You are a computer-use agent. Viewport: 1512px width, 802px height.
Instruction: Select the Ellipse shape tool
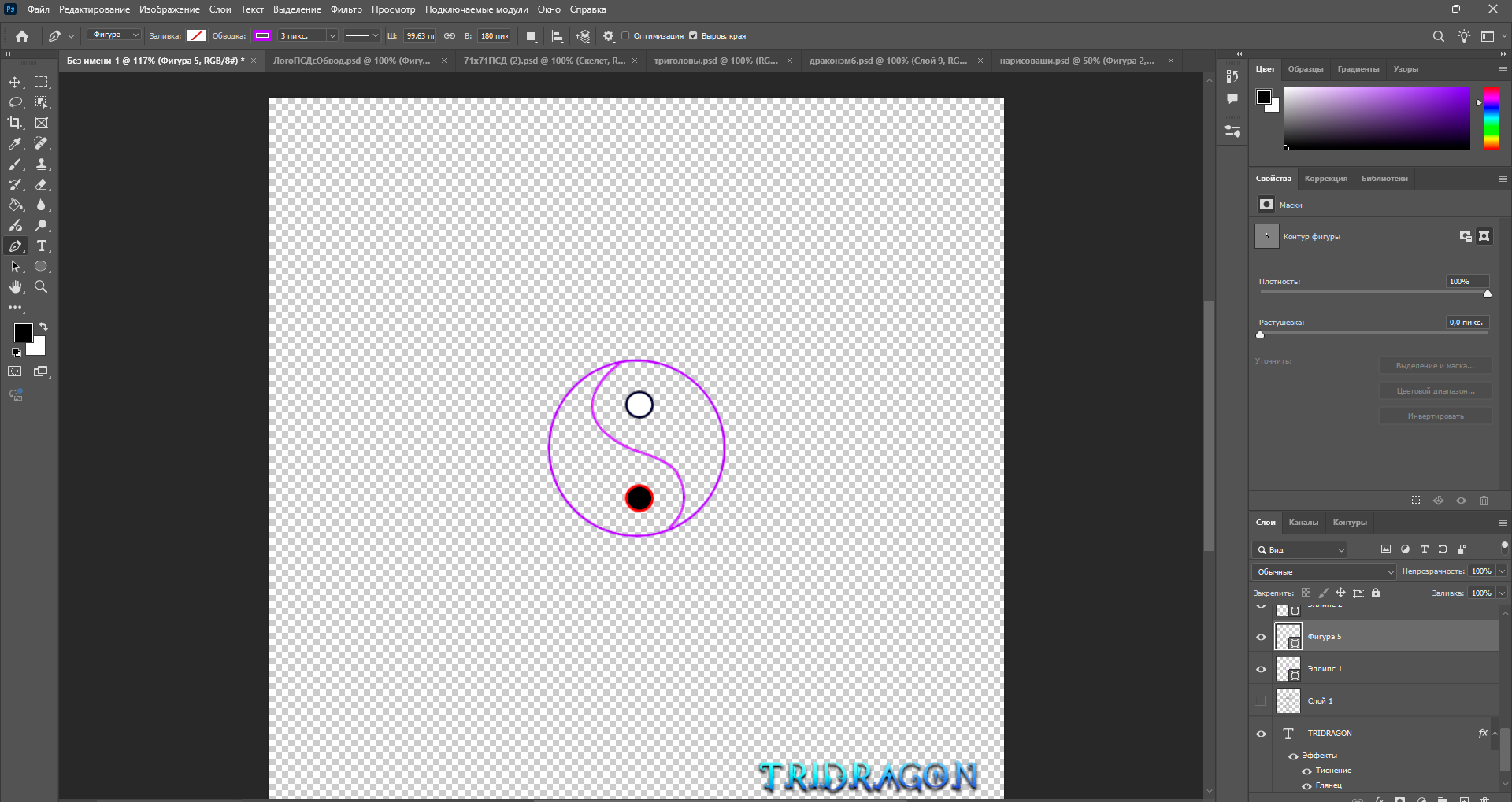coord(41,266)
